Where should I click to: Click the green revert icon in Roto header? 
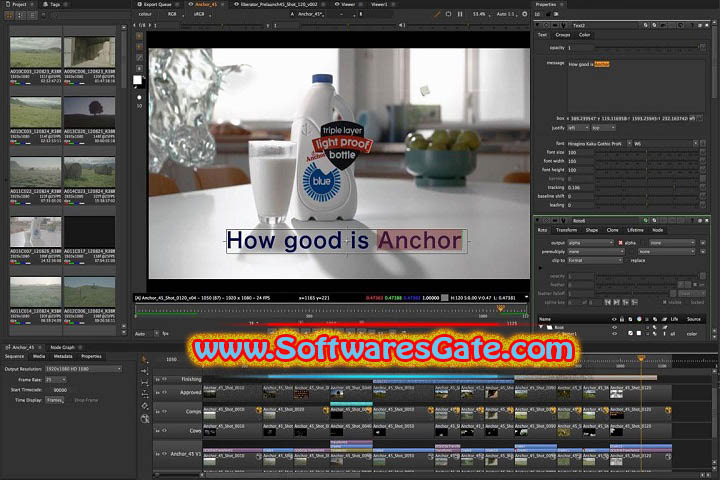pos(646,220)
